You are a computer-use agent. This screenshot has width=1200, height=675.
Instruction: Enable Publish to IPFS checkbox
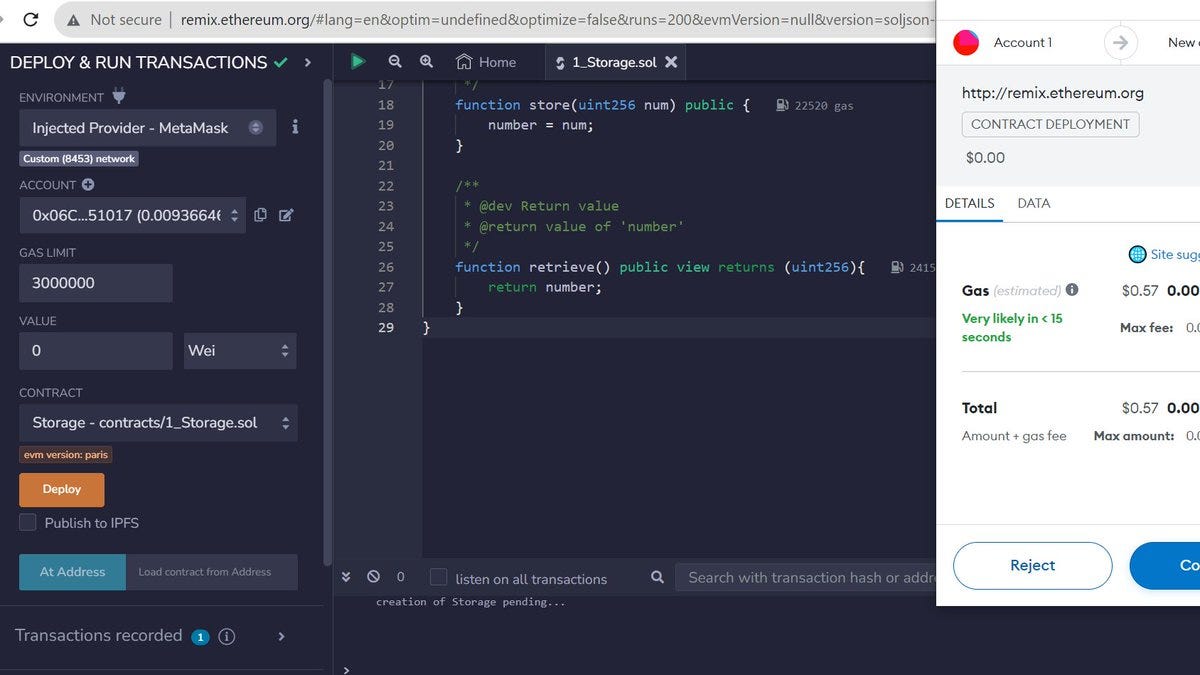[x=28, y=522]
